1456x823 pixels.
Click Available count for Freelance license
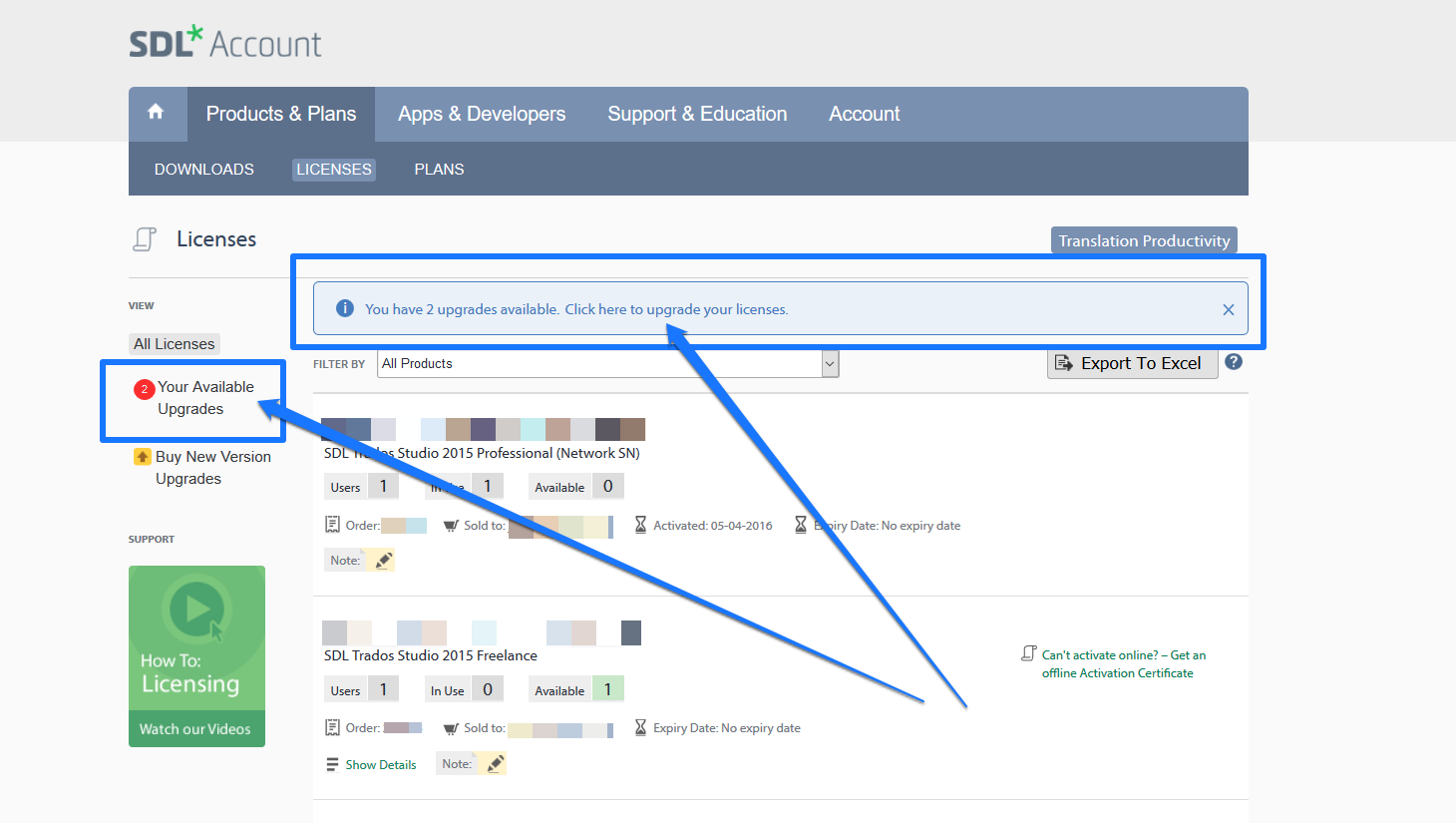608,689
